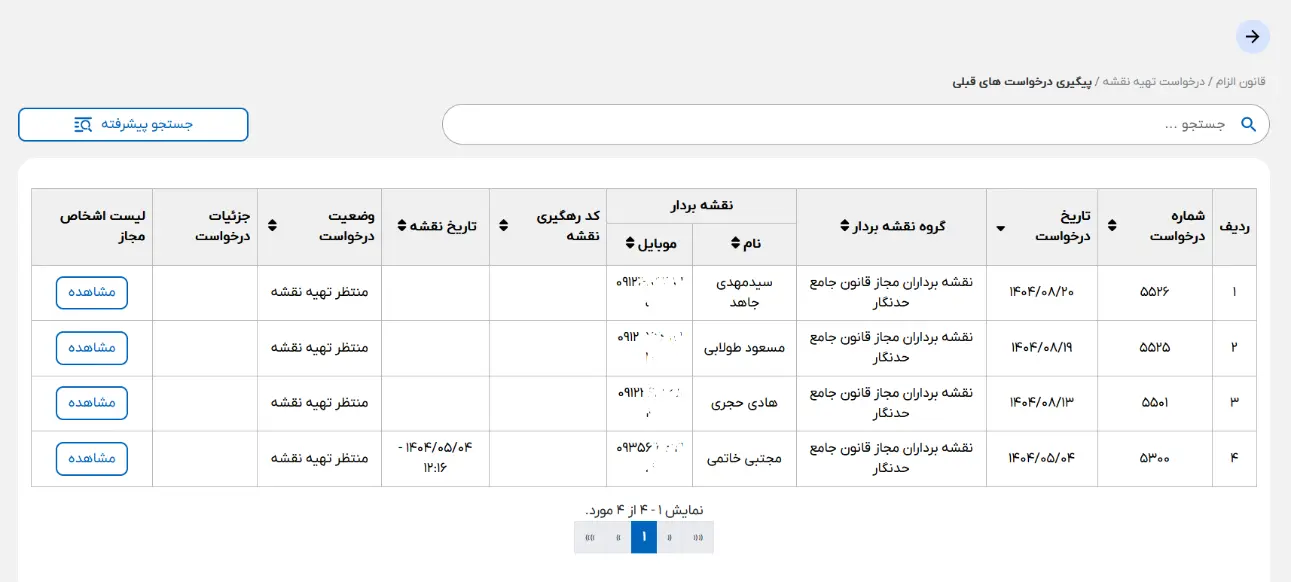Viewport: 1291px width, 582px height.
Task: Sort by شماره درخواست column arrows
Action: pyautogui.click(x=1112, y=226)
